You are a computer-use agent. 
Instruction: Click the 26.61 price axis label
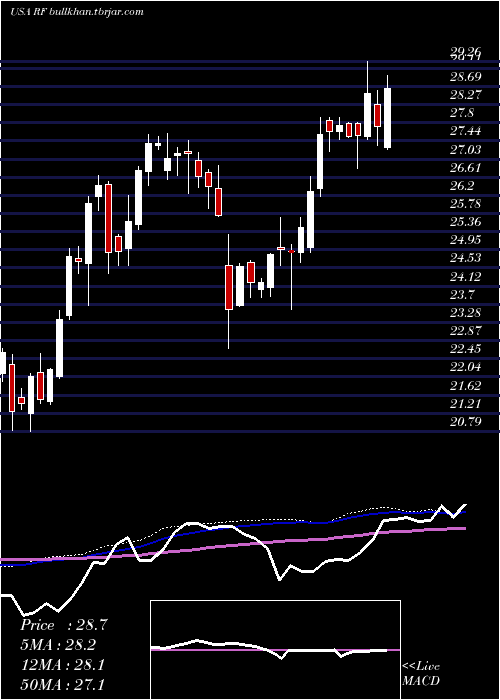coord(466,168)
